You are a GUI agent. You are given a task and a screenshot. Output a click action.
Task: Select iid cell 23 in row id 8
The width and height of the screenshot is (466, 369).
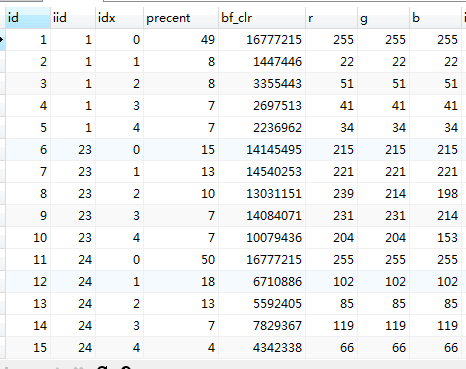point(73,194)
